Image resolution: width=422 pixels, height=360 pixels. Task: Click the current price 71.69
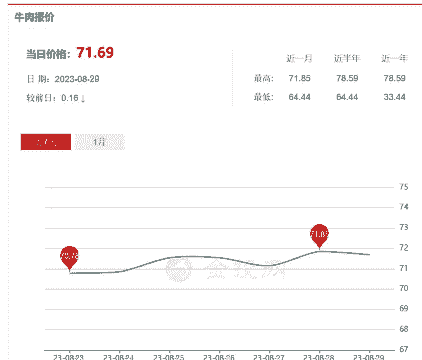[95, 53]
